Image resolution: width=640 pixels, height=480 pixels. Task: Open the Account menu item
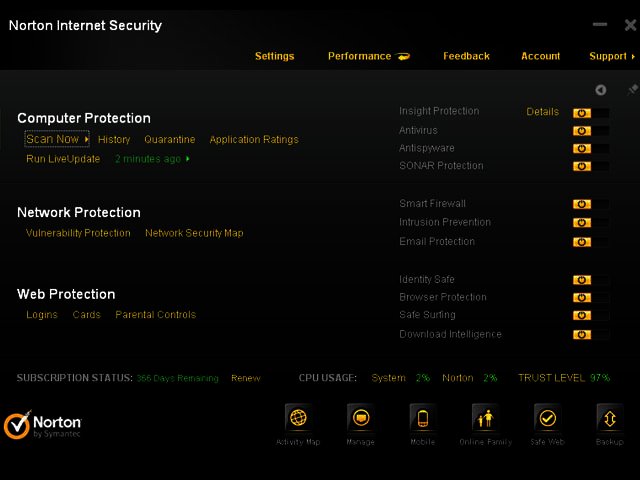tap(540, 56)
